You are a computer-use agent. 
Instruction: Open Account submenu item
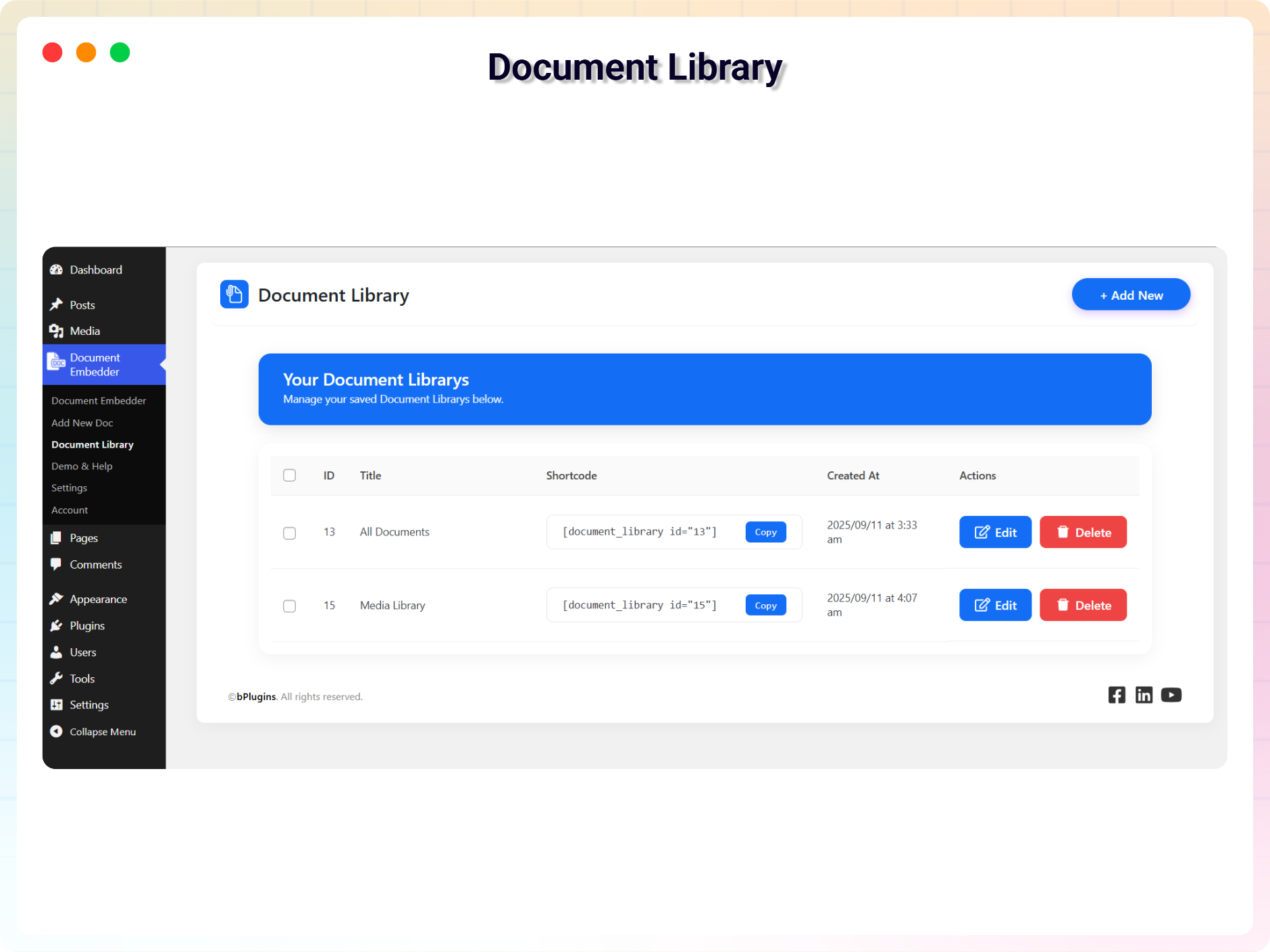[x=70, y=510]
